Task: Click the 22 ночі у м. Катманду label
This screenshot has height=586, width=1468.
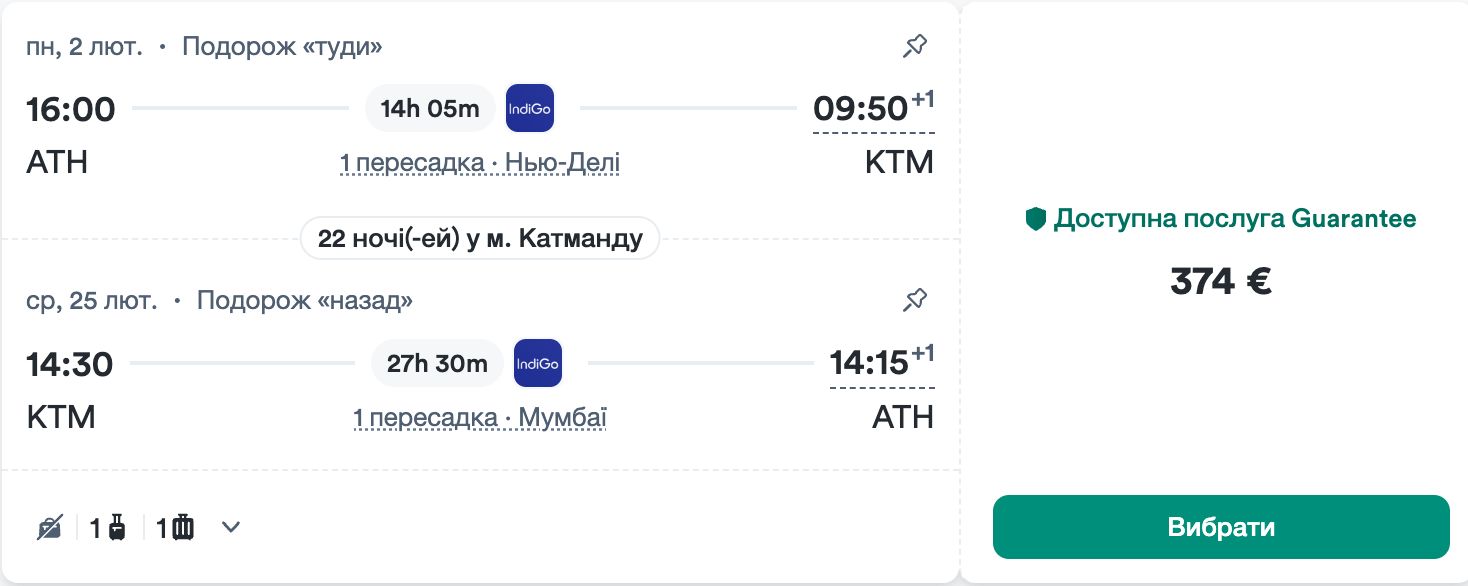Action: [480, 239]
